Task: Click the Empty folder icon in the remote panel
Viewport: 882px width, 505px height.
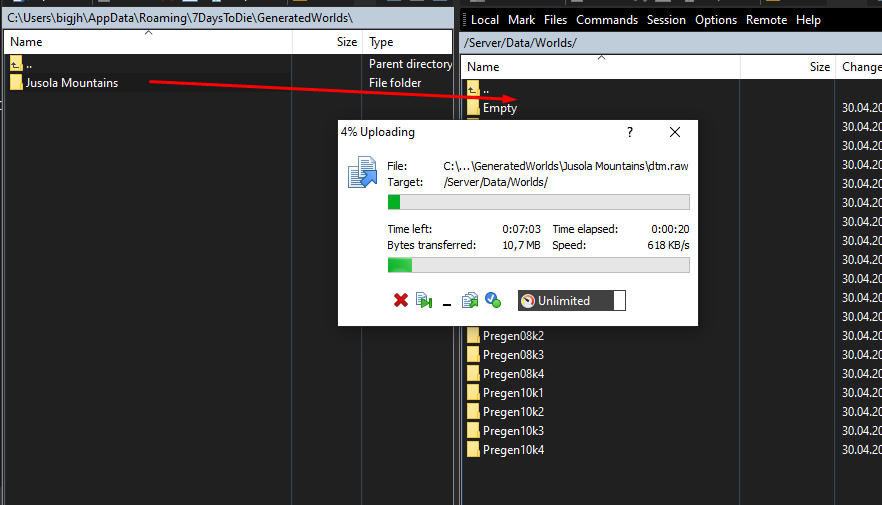Action: click(474, 108)
